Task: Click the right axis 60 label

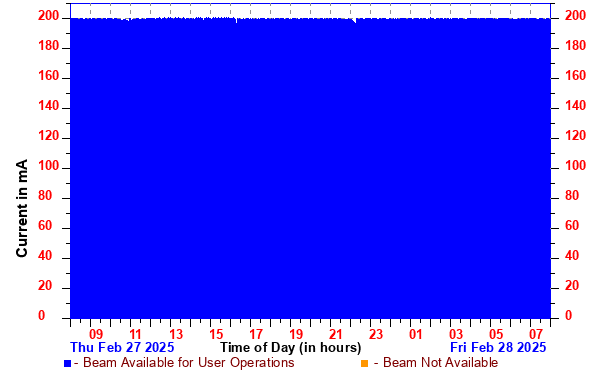Action: click(572, 226)
